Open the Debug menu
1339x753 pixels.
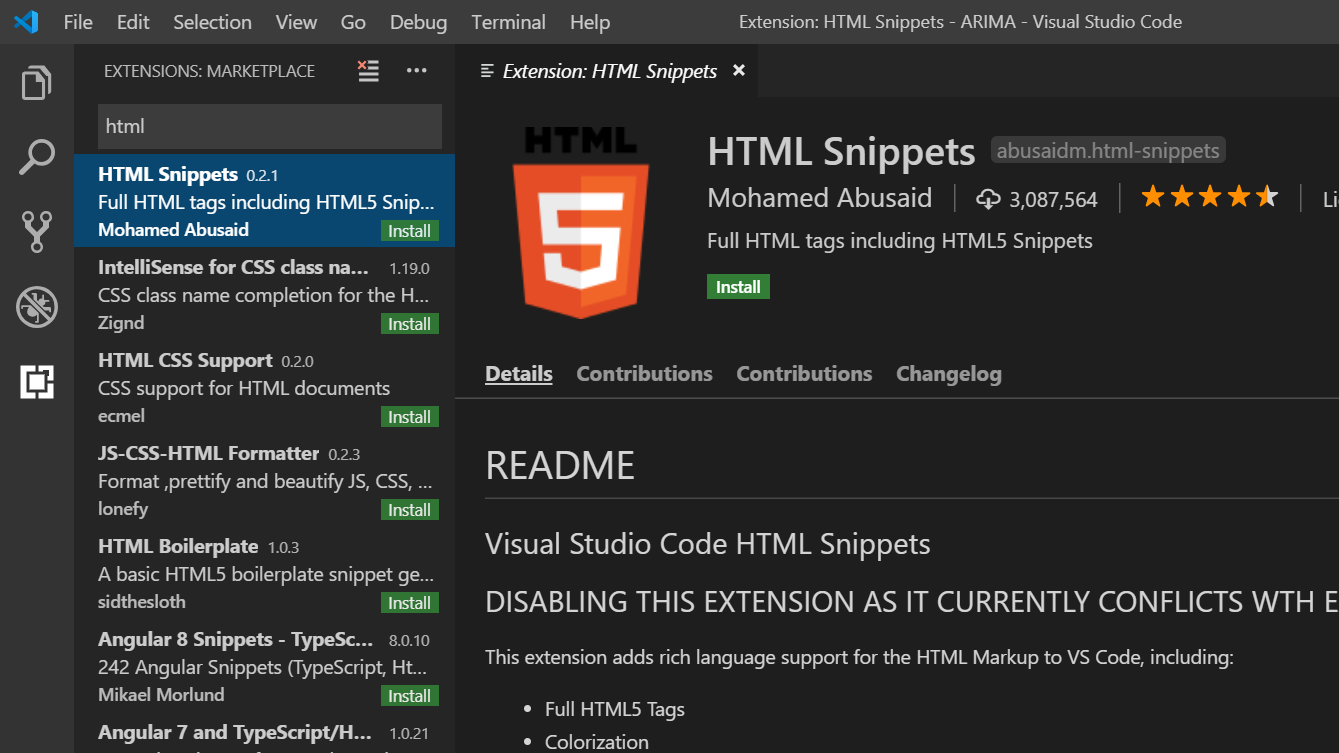[419, 21]
